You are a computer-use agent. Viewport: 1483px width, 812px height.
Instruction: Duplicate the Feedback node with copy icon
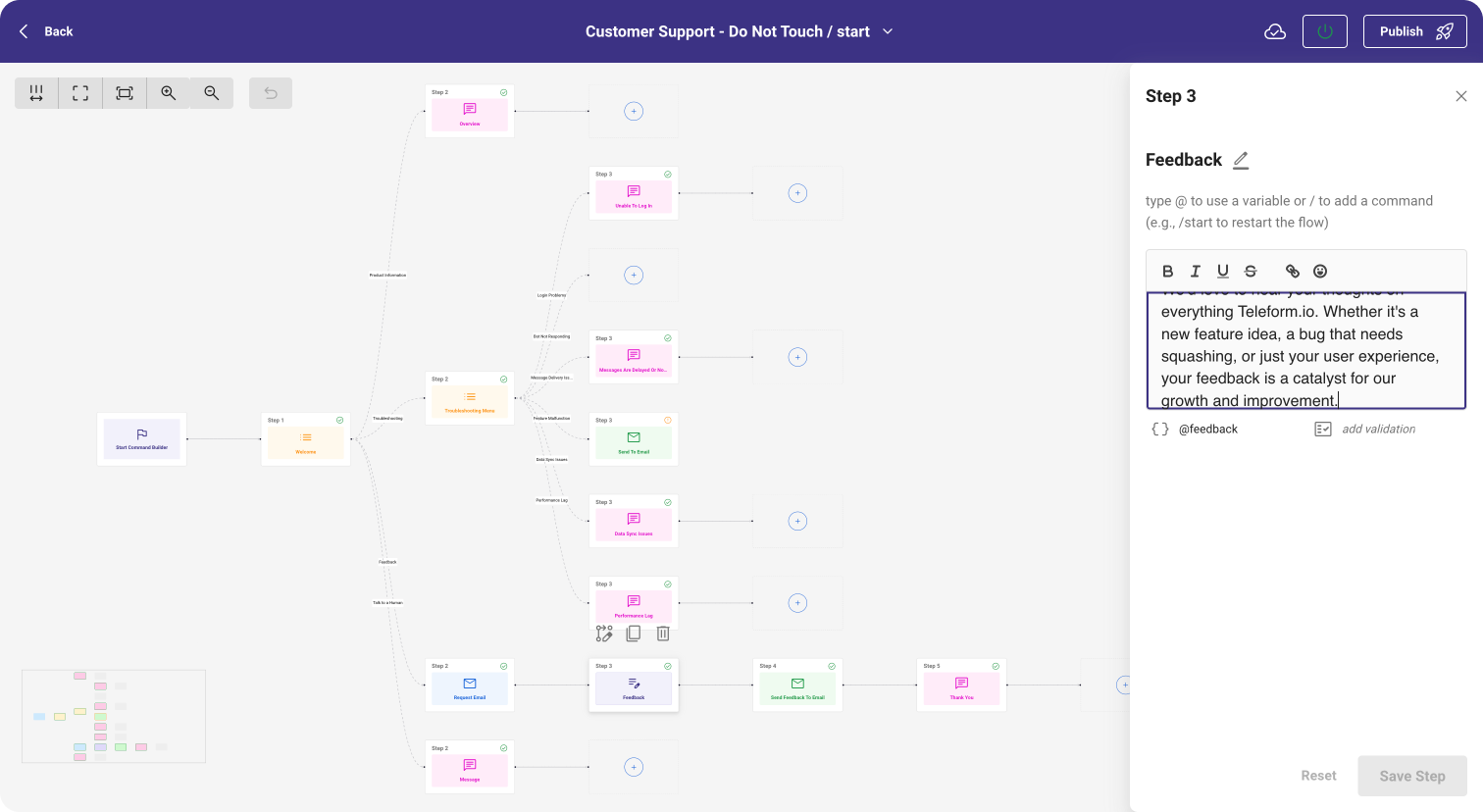pyautogui.click(x=634, y=634)
